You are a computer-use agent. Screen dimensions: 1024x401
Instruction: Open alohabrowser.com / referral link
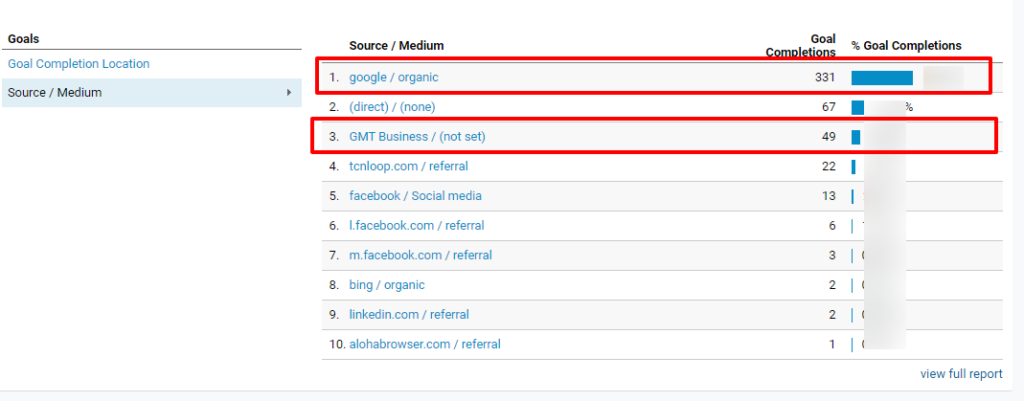click(x=424, y=344)
